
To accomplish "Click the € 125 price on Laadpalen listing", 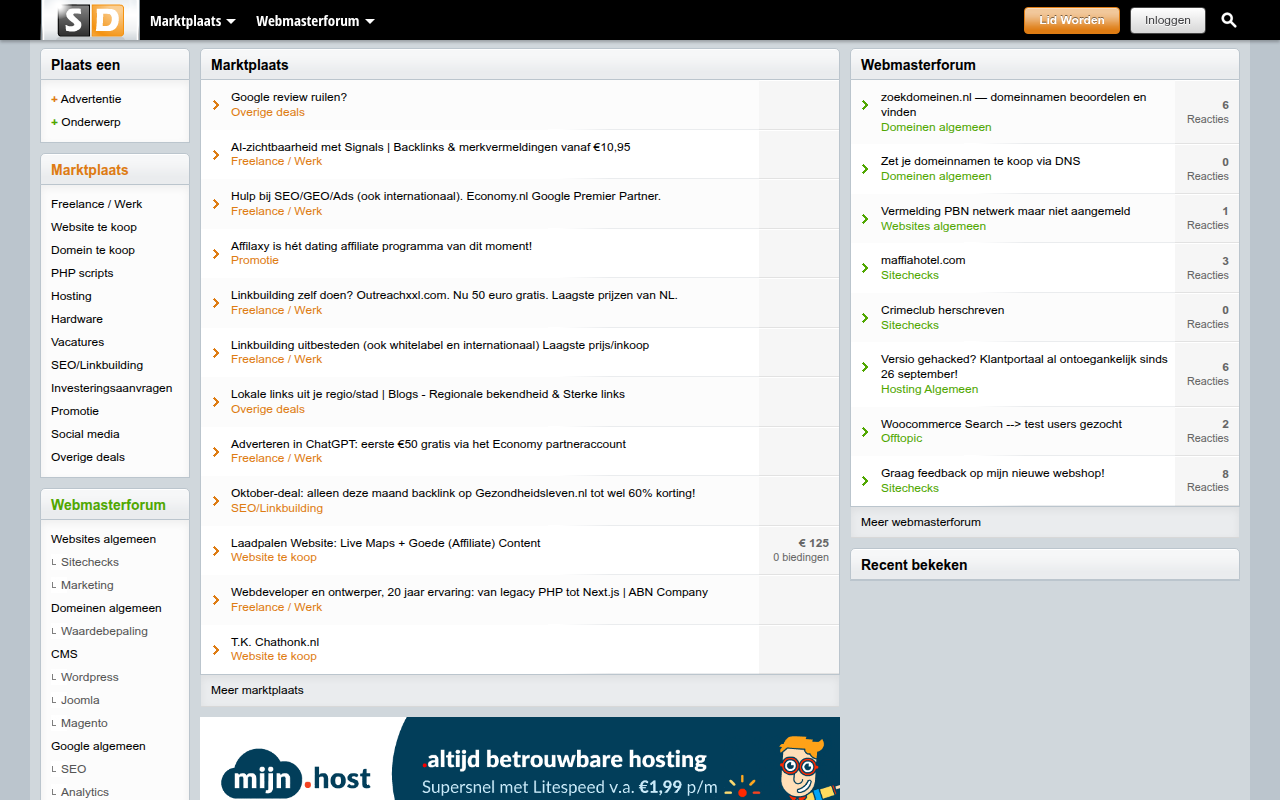I will pos(813,543).
